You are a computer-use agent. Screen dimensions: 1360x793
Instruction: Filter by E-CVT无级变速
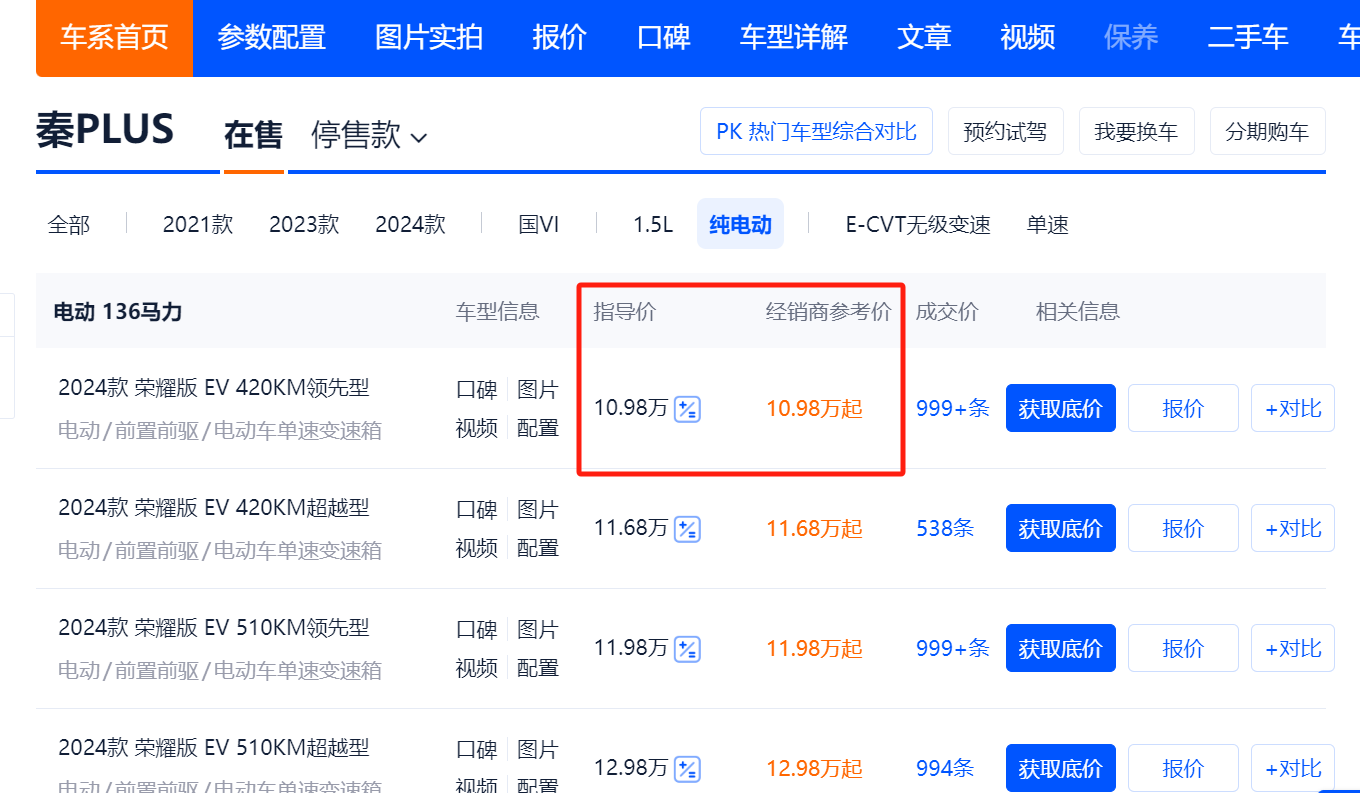coord(918,224)
